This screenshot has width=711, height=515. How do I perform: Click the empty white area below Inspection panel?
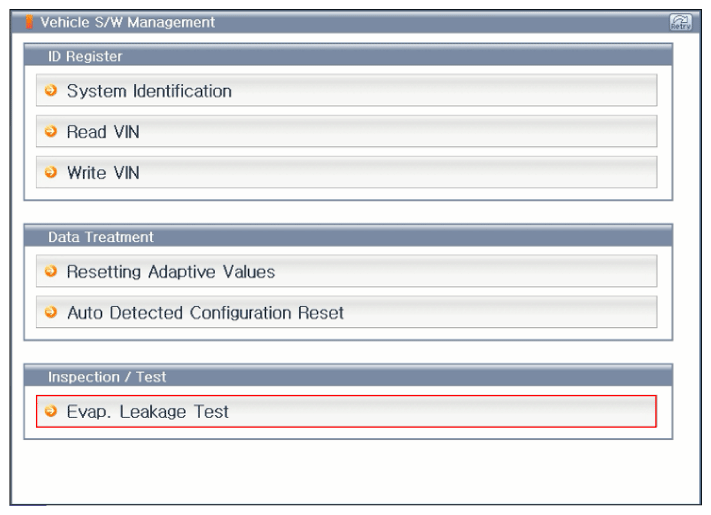tap(350, 470)
